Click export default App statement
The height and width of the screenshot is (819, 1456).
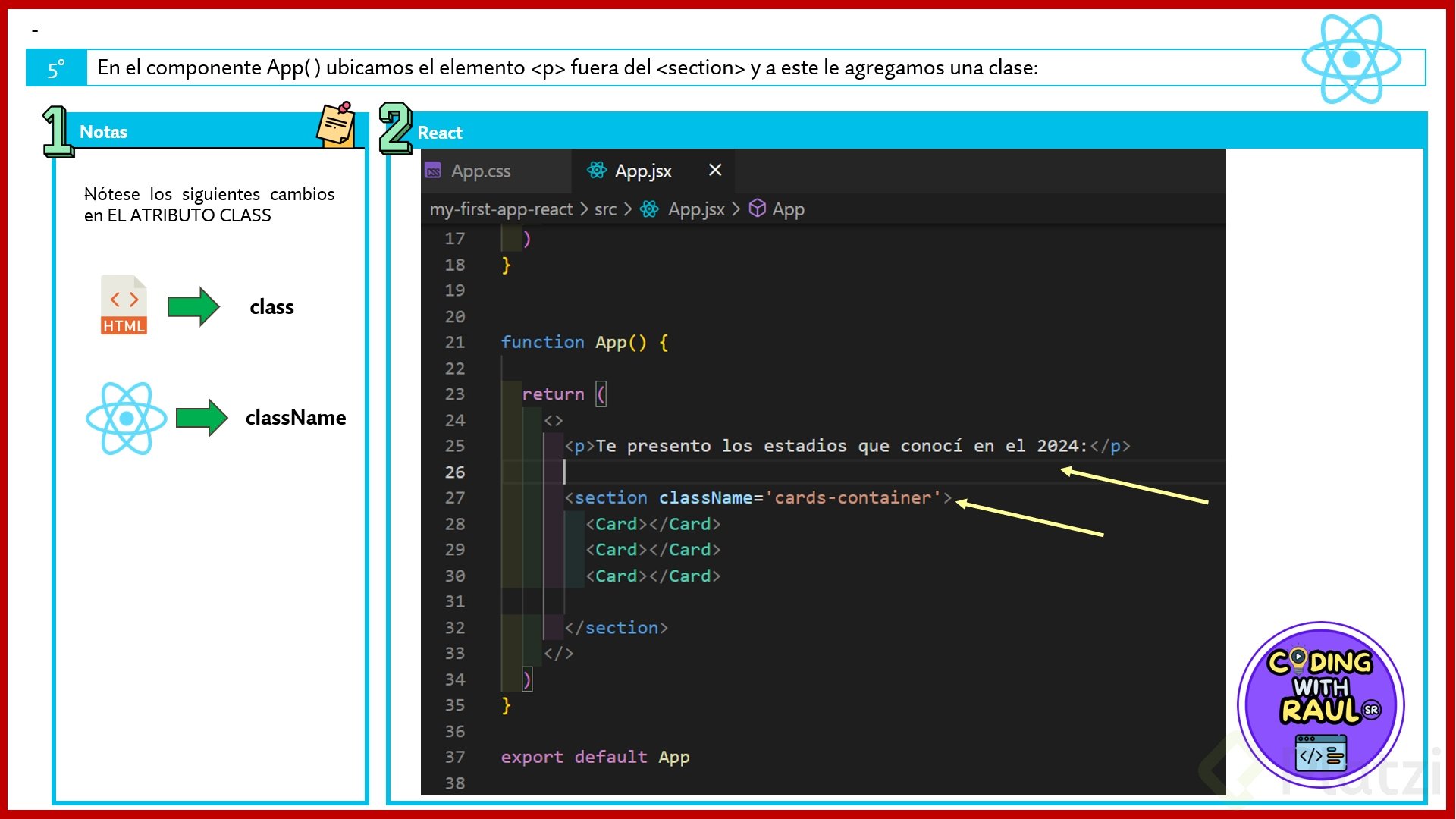595,757
